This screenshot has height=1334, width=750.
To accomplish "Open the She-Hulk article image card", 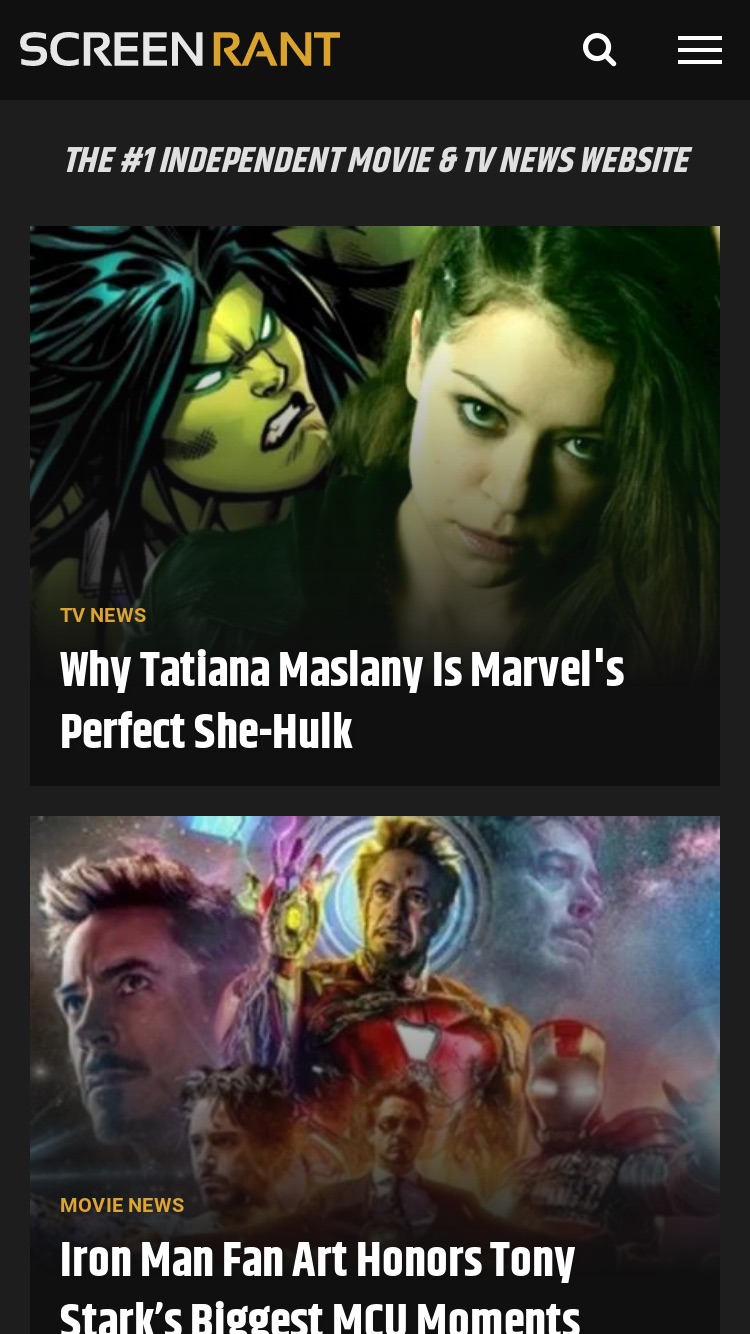I will [x=375, y=506].
